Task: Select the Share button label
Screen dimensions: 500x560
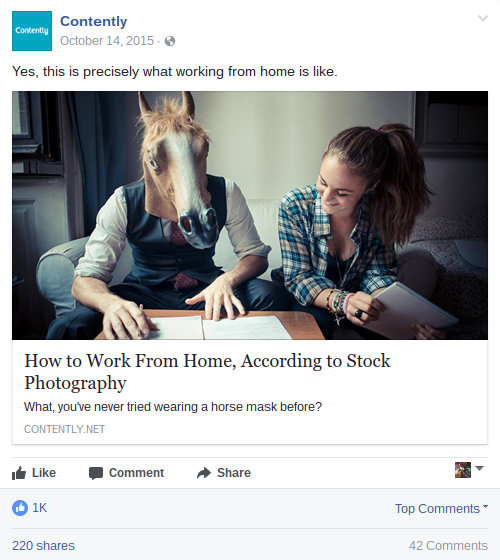Action: pyautogui.click(x=234, y=473)
